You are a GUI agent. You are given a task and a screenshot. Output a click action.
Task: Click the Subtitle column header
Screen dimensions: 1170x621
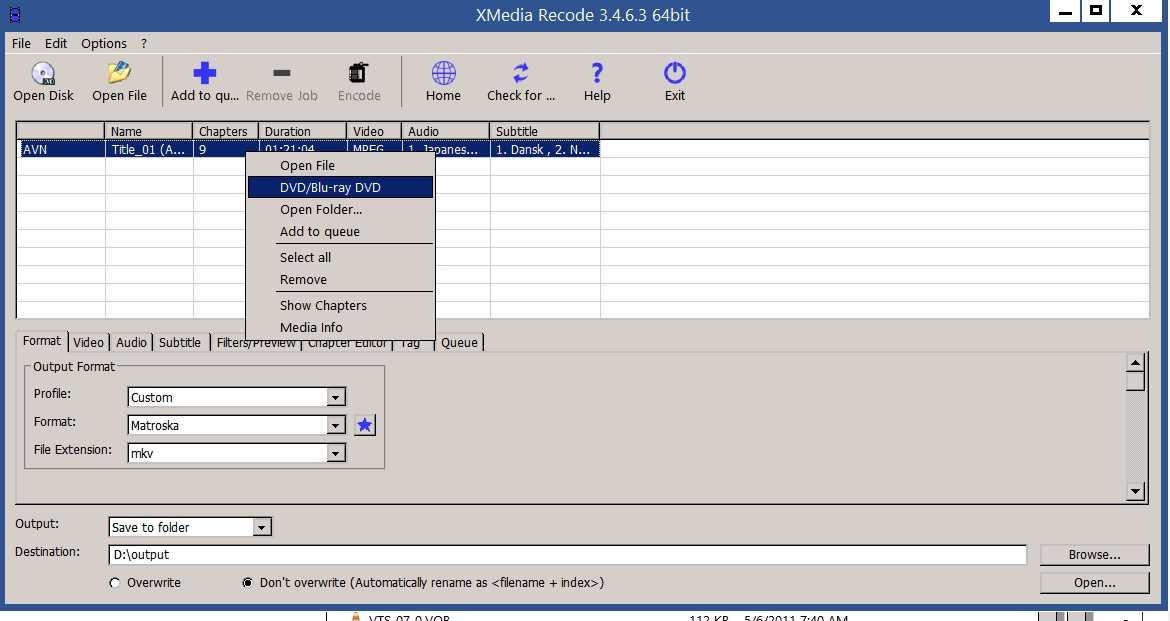click(545, 131)
